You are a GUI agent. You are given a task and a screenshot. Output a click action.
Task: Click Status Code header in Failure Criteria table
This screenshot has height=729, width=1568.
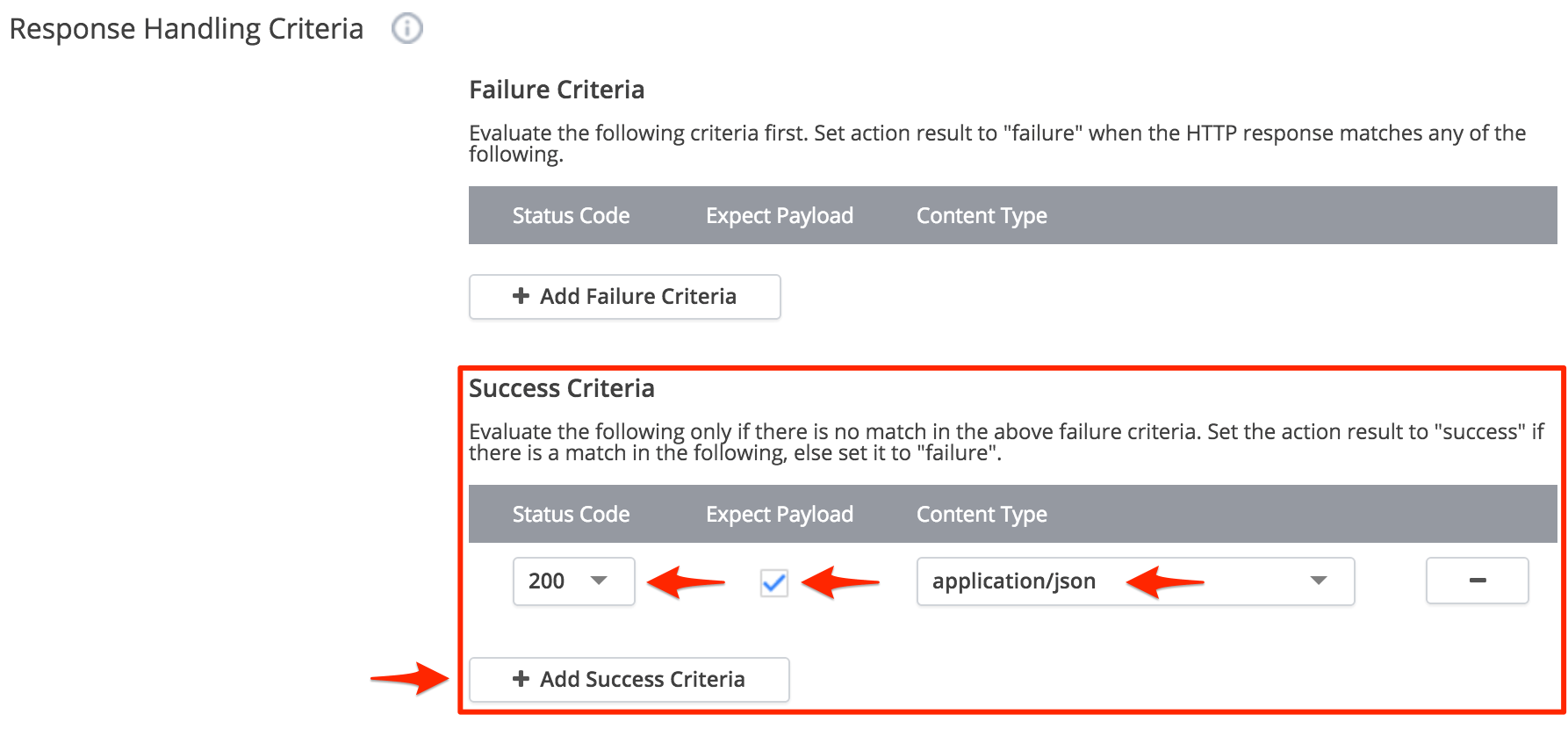(571, 215)
